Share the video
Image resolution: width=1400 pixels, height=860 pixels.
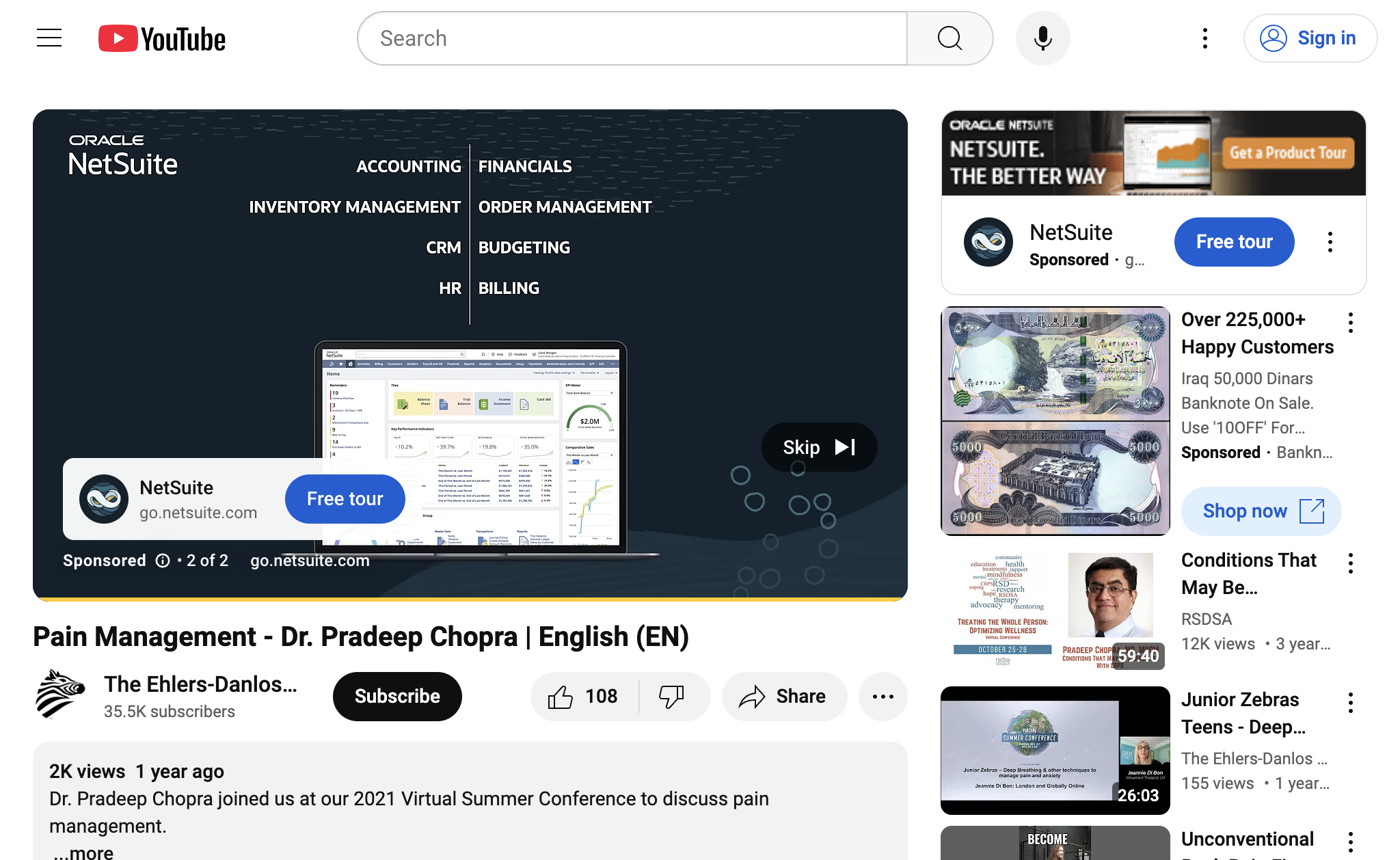coord(784,697)
